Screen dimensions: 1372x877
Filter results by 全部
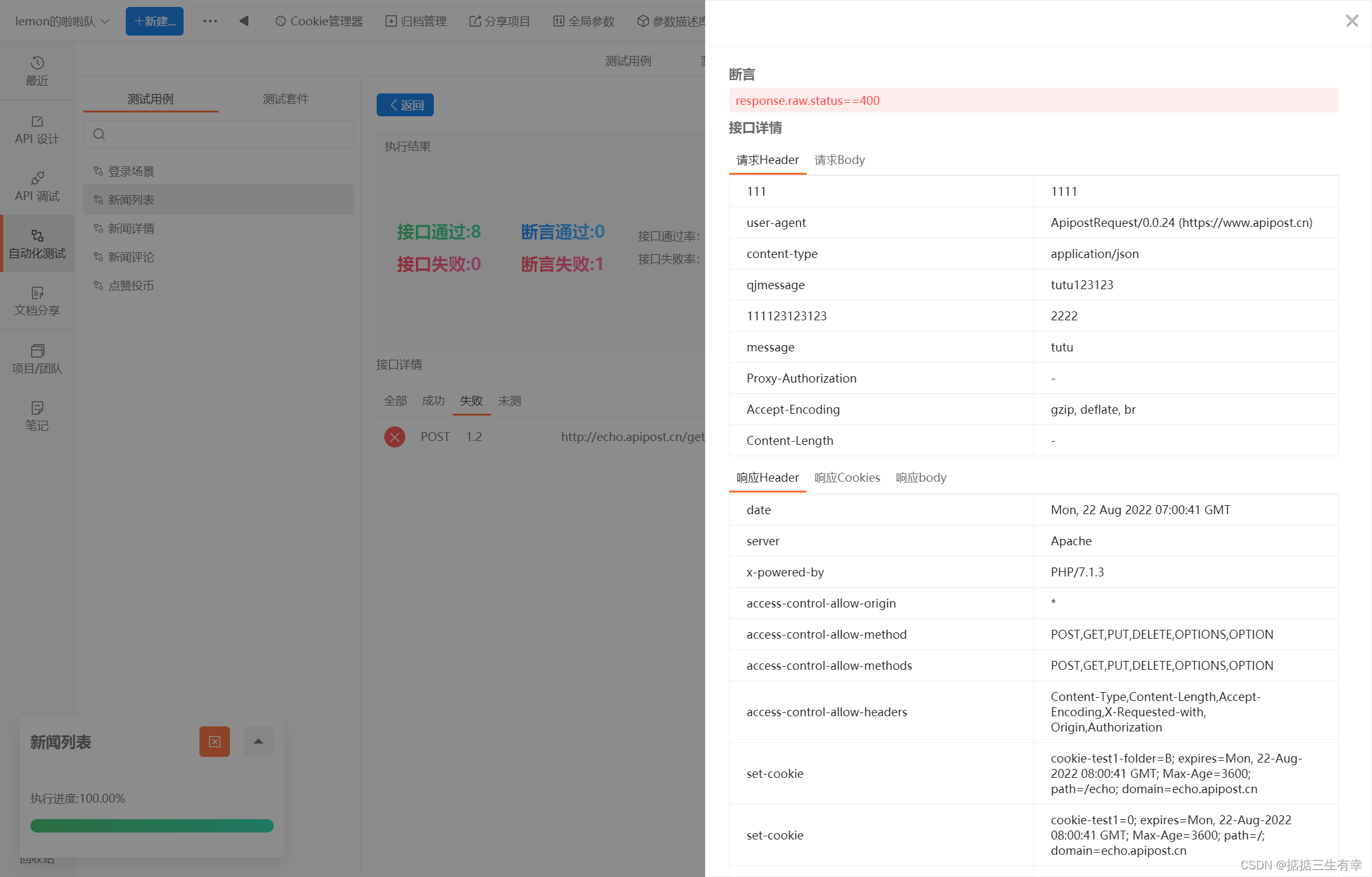click(x=395, y=401)
